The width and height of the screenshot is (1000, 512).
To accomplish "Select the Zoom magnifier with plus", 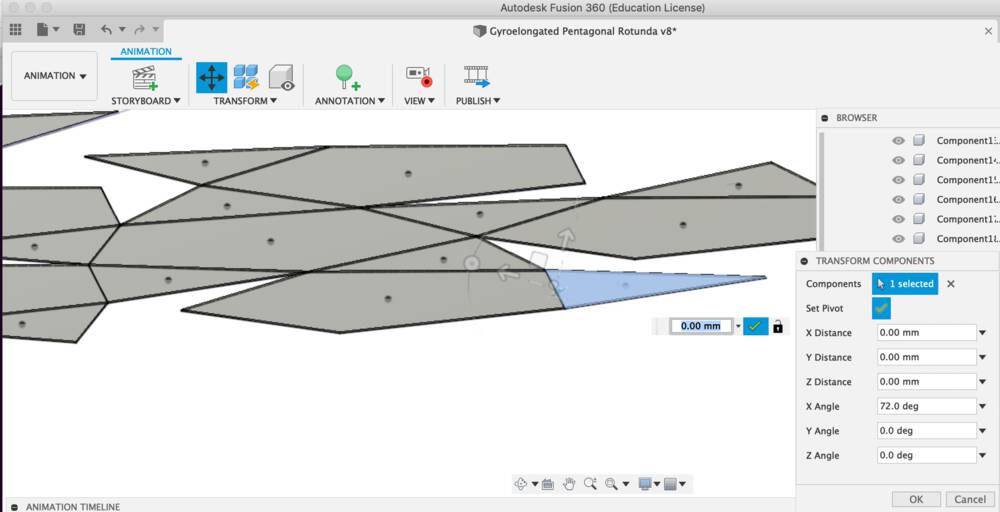I will pyautogui.click(x=590, y=484).
